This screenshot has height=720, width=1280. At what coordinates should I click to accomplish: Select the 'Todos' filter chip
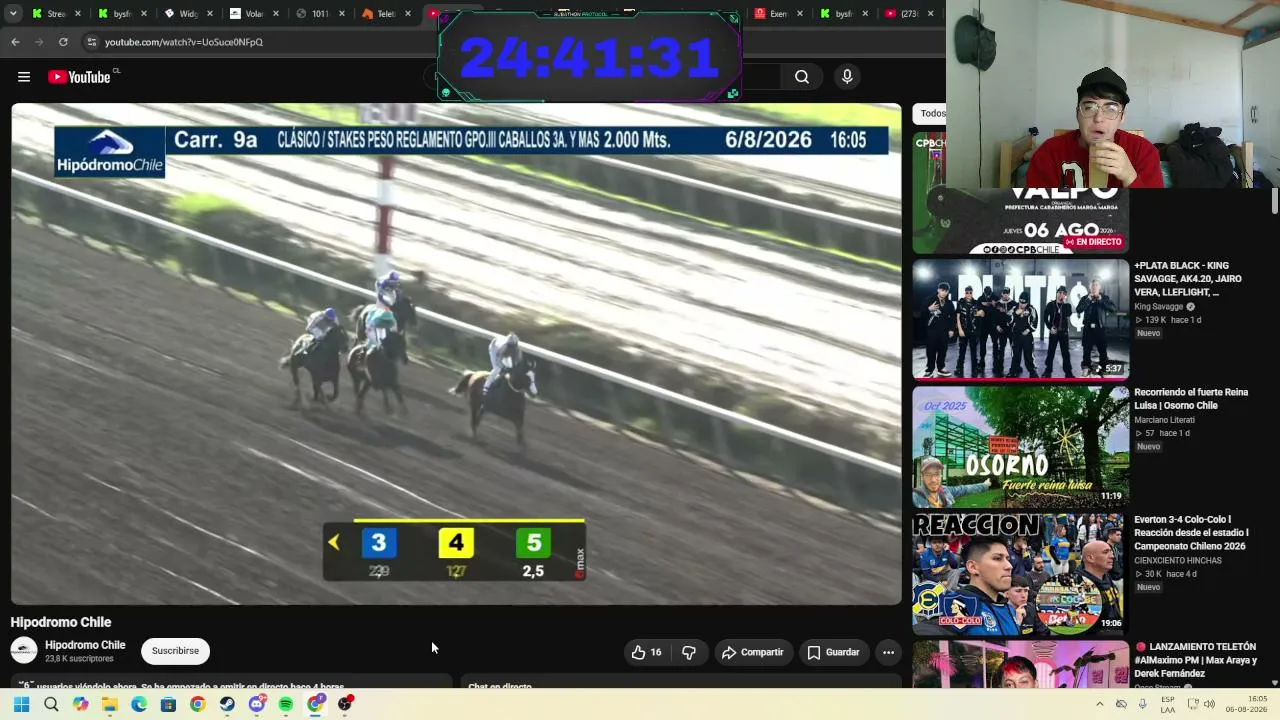point(931,114)
